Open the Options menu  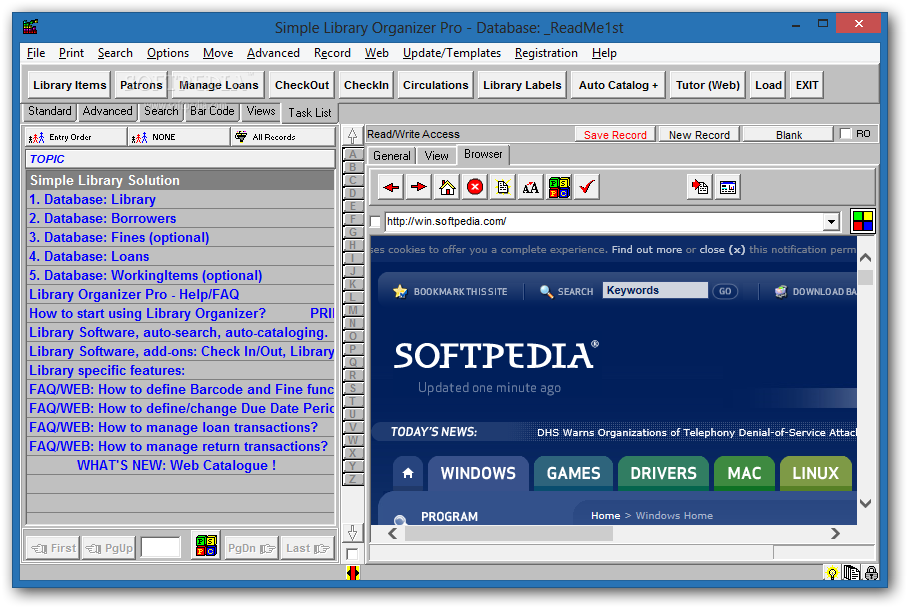[167, 53]
